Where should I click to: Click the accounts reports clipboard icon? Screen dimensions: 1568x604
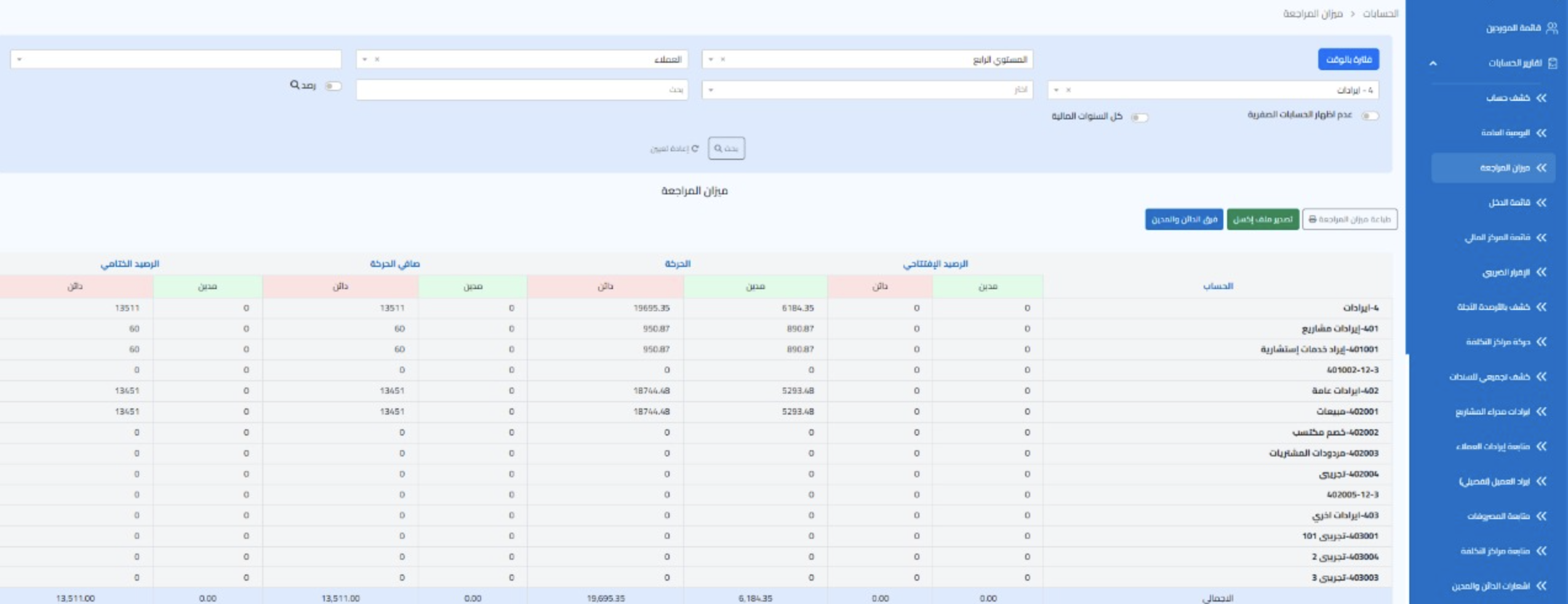(x=1552, y=63)
